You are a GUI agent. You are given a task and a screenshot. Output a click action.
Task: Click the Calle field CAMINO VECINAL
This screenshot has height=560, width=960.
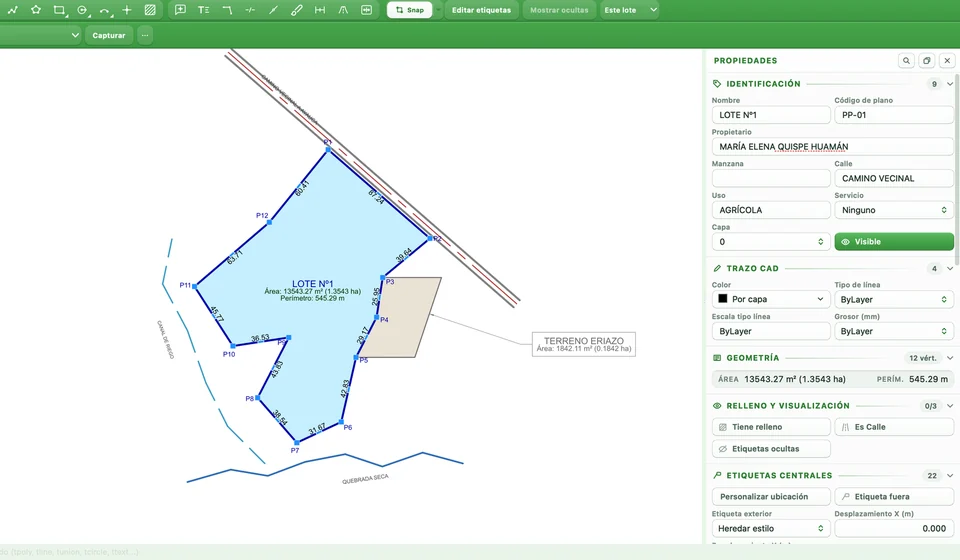pyautogui.click(x=894, y=179)
